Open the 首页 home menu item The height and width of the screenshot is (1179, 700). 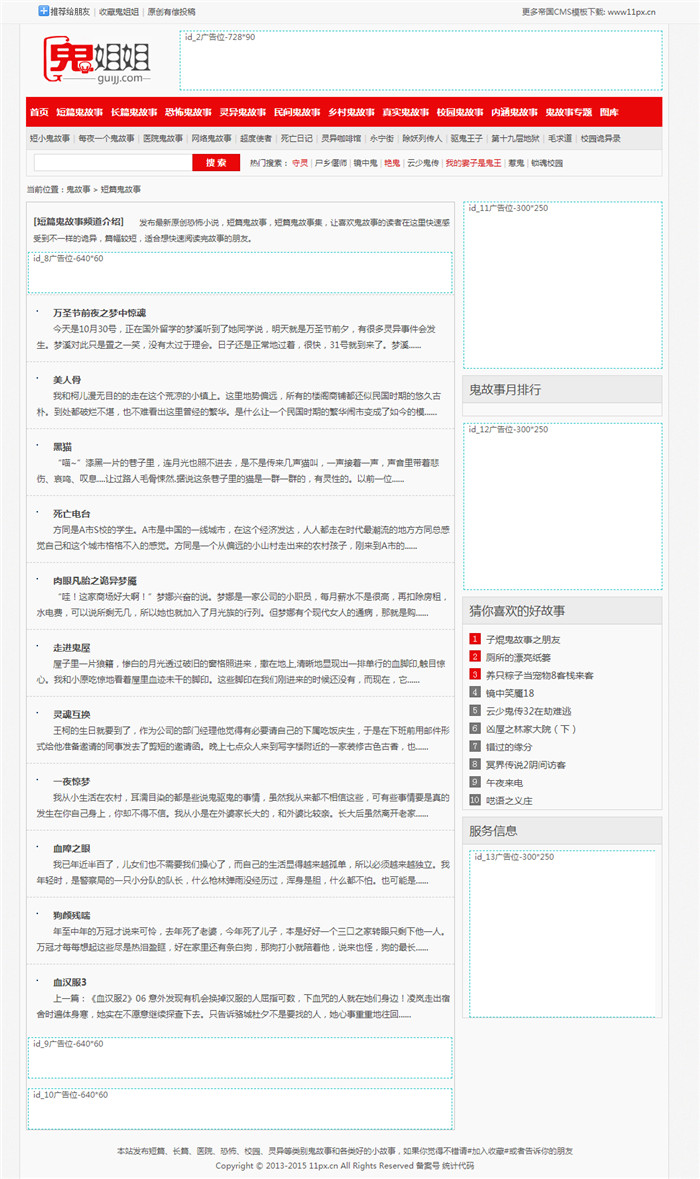tap(39, 112)
